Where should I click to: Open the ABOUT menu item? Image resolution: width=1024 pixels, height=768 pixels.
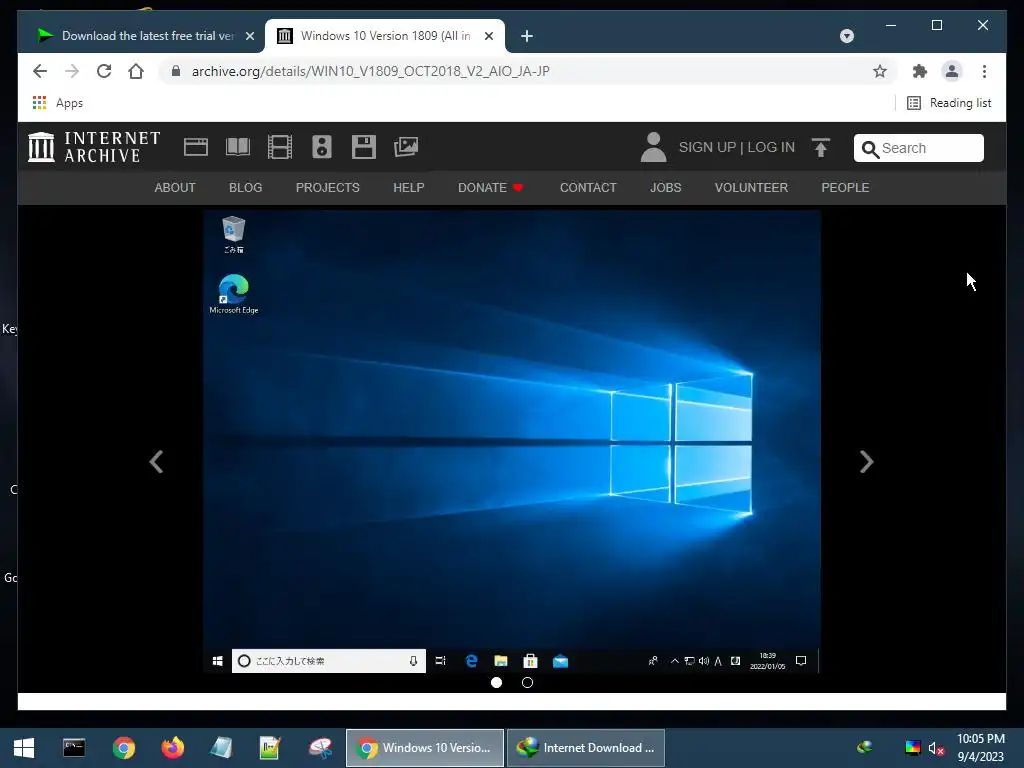pos(175,188)
